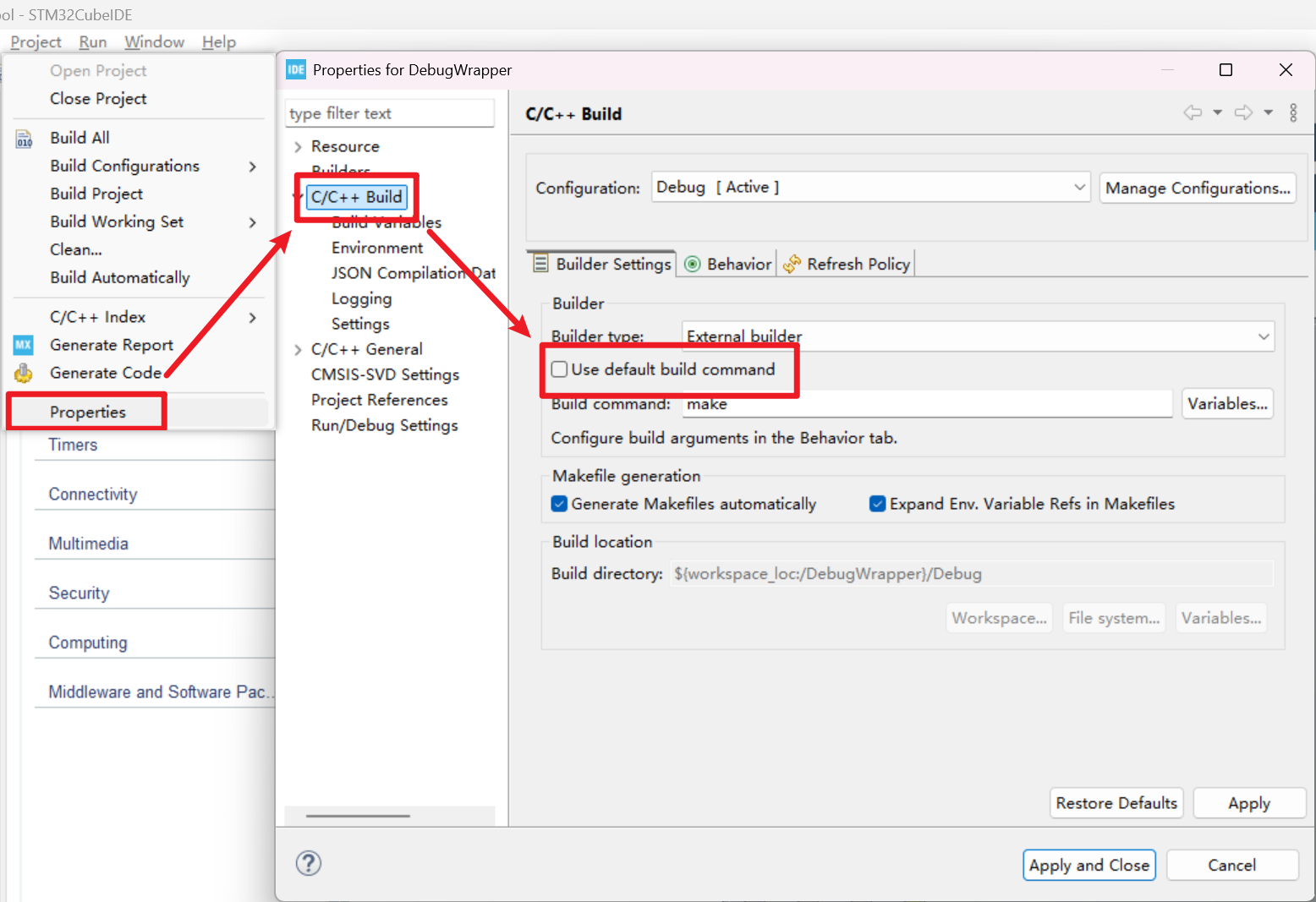Select C/C++ Build tree item
The width and height of the screenshot is (1316, 902).
pos(356,197)
